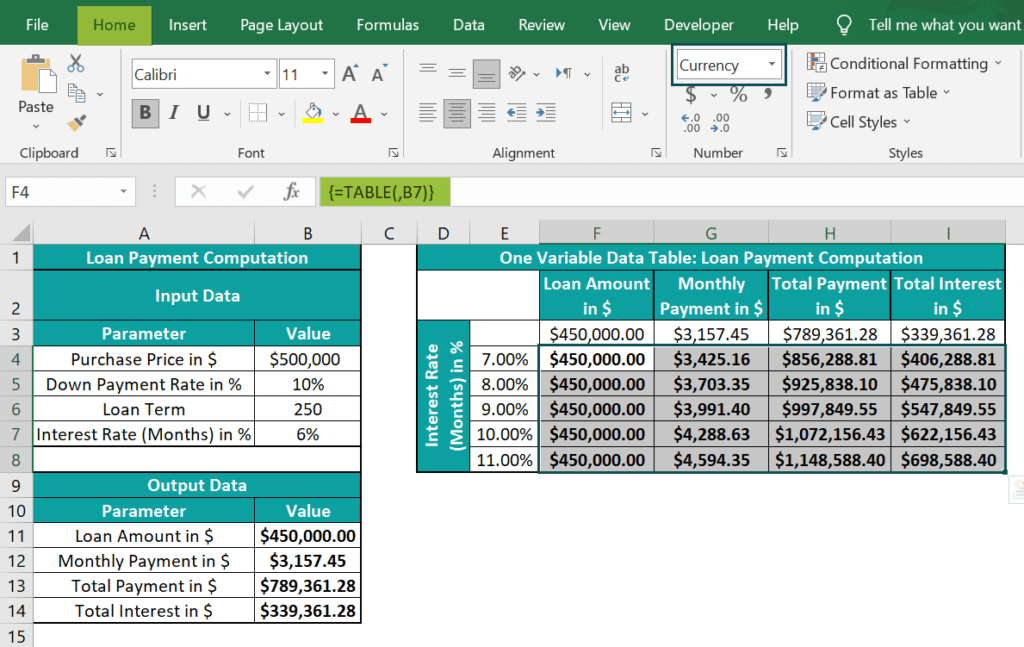Viewport: 1024px width, 647px height.
Task: Open the Developer ribbon tab
Action: [x=698, y=24]
